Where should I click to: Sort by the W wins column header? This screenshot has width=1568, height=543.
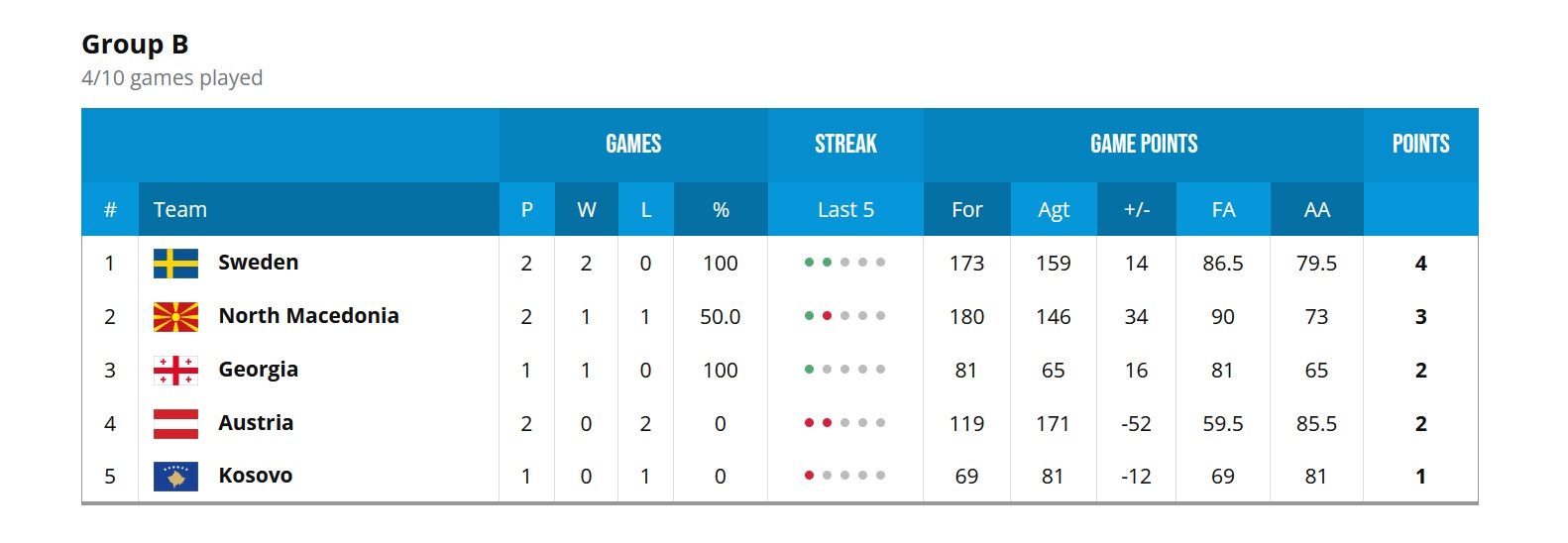[x=586, y=210]
